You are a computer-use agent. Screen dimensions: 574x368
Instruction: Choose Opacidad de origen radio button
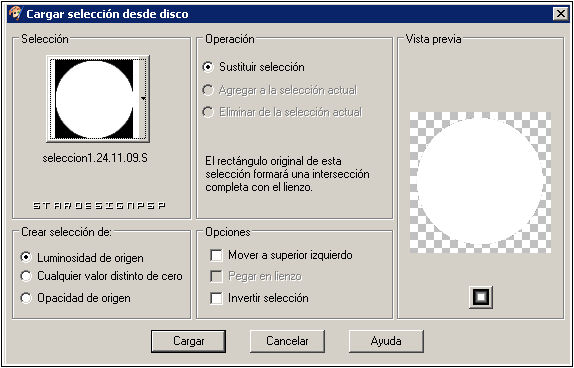[26, 298]
